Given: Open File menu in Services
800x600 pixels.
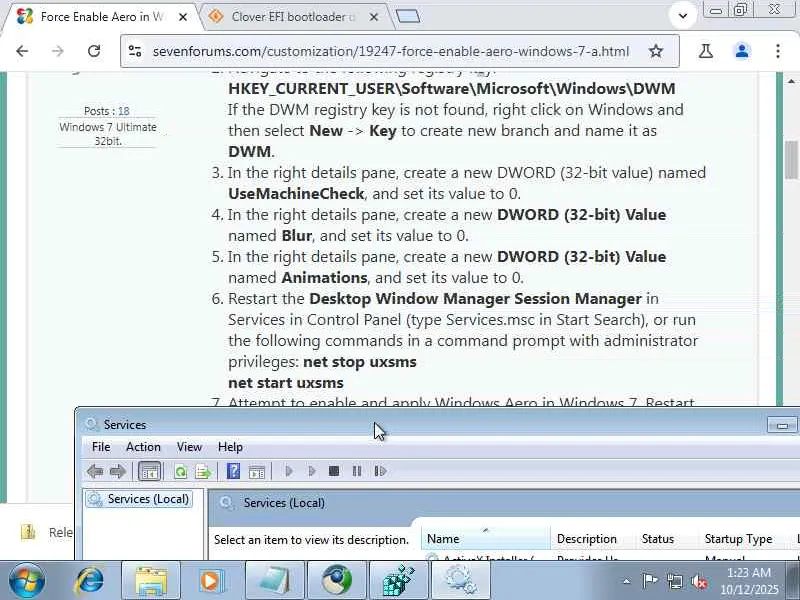Looking at the screenshot, I should 101,447.
